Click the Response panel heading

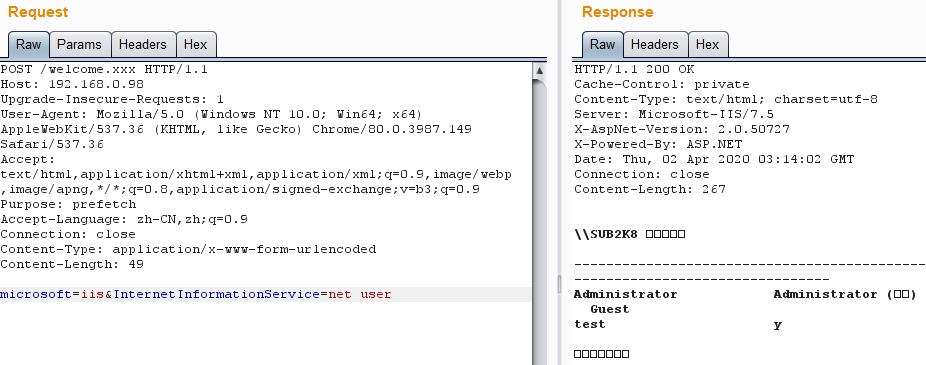tap(617, 12)
